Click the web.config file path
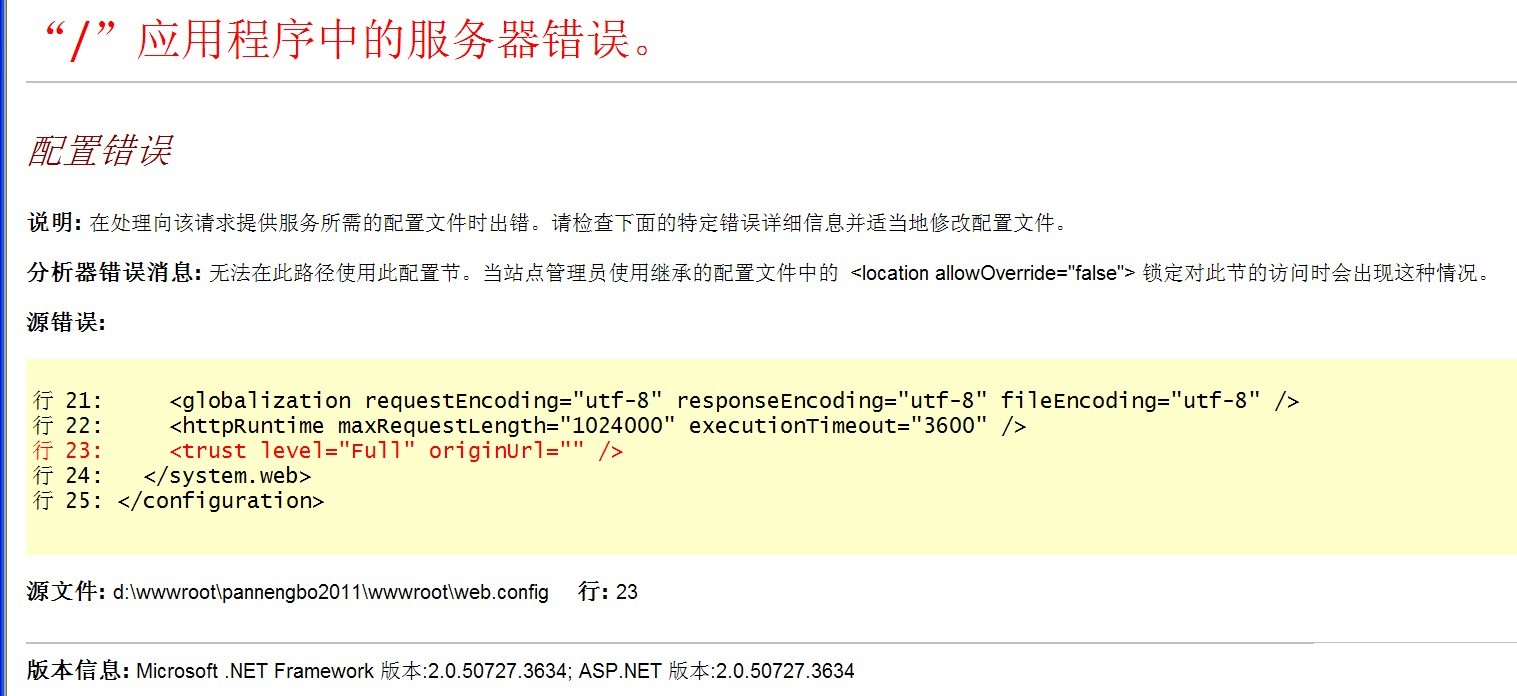Image resolution: width=1517 pixels, height=696 pixels. coord(330,592)
